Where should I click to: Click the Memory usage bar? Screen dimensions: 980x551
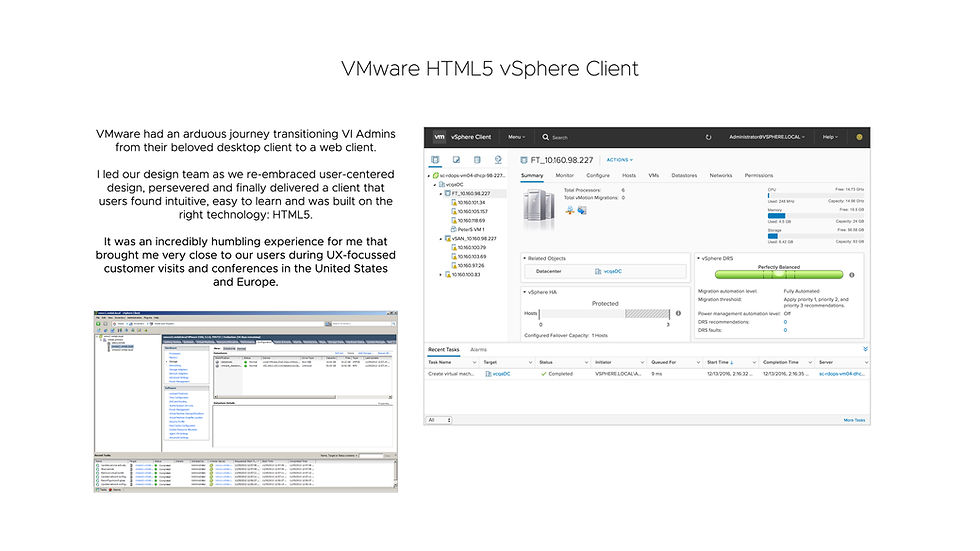816,216
